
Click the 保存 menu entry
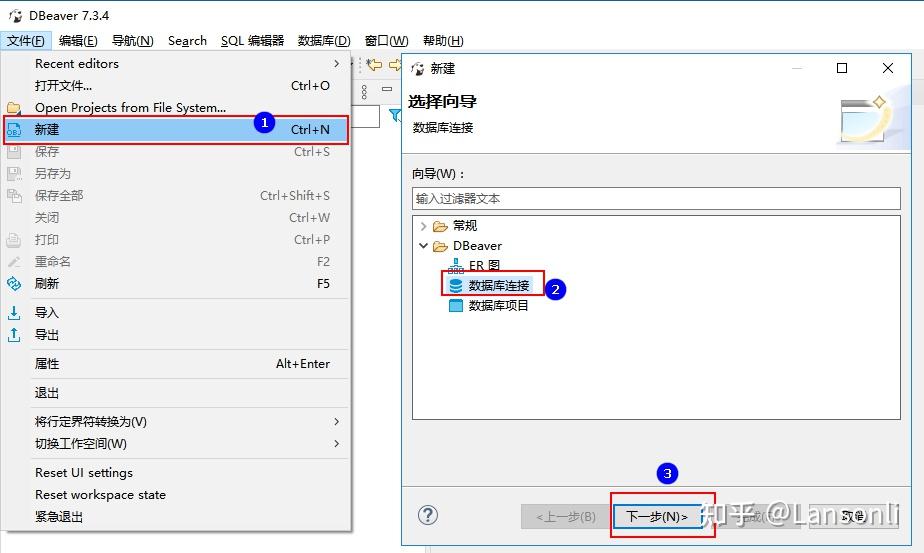176,152
